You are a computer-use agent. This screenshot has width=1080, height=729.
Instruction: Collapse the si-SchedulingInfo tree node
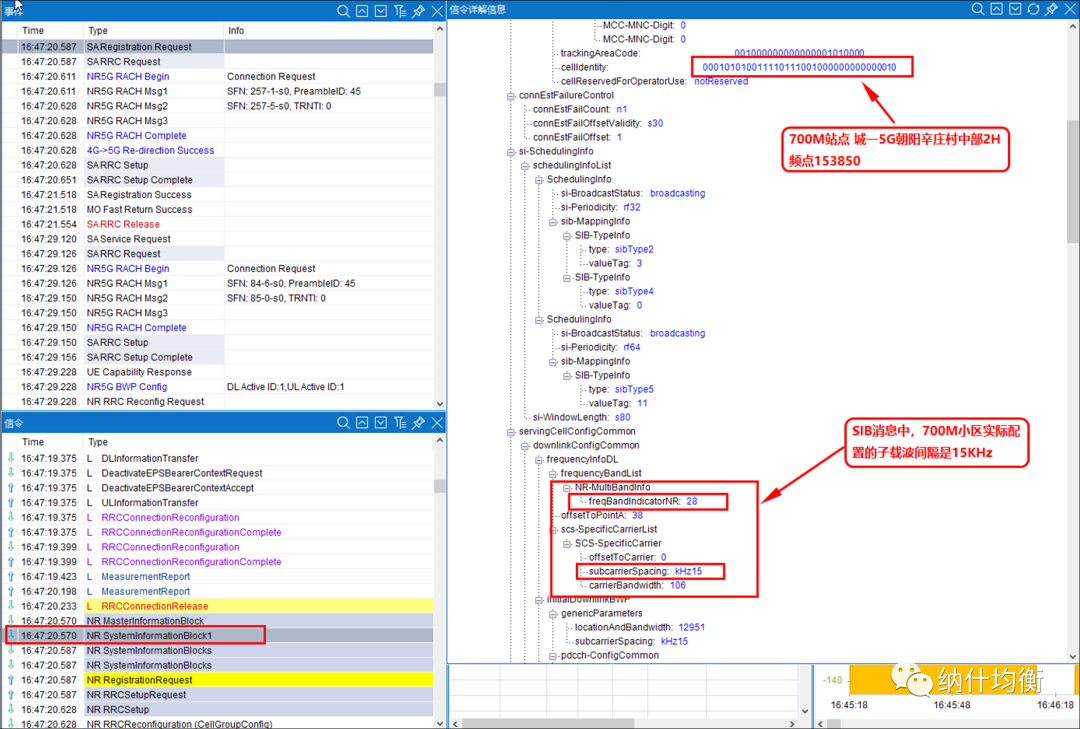pyautogui.click(x=511, y=152)
